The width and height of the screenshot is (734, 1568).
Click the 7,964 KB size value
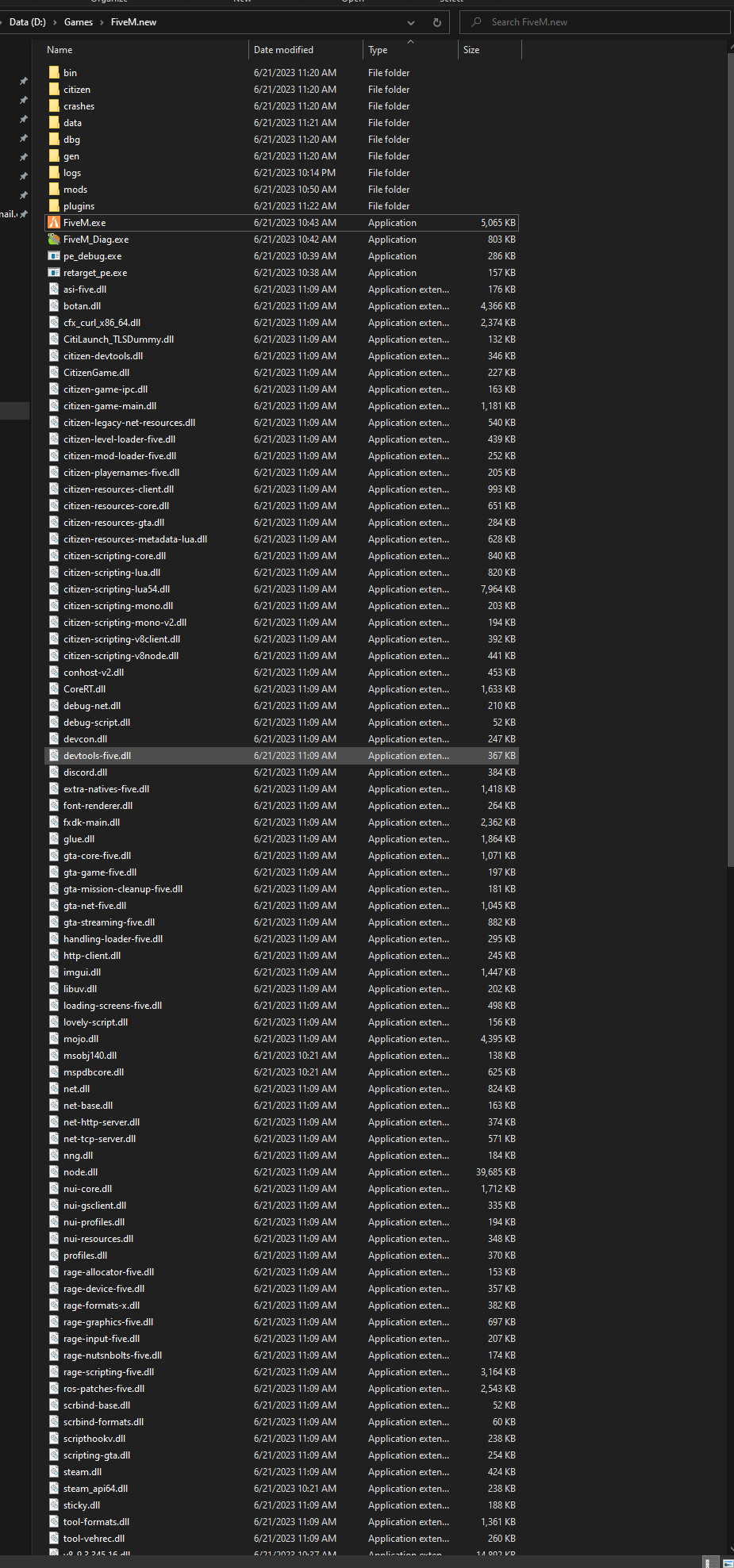click(498, 589)
